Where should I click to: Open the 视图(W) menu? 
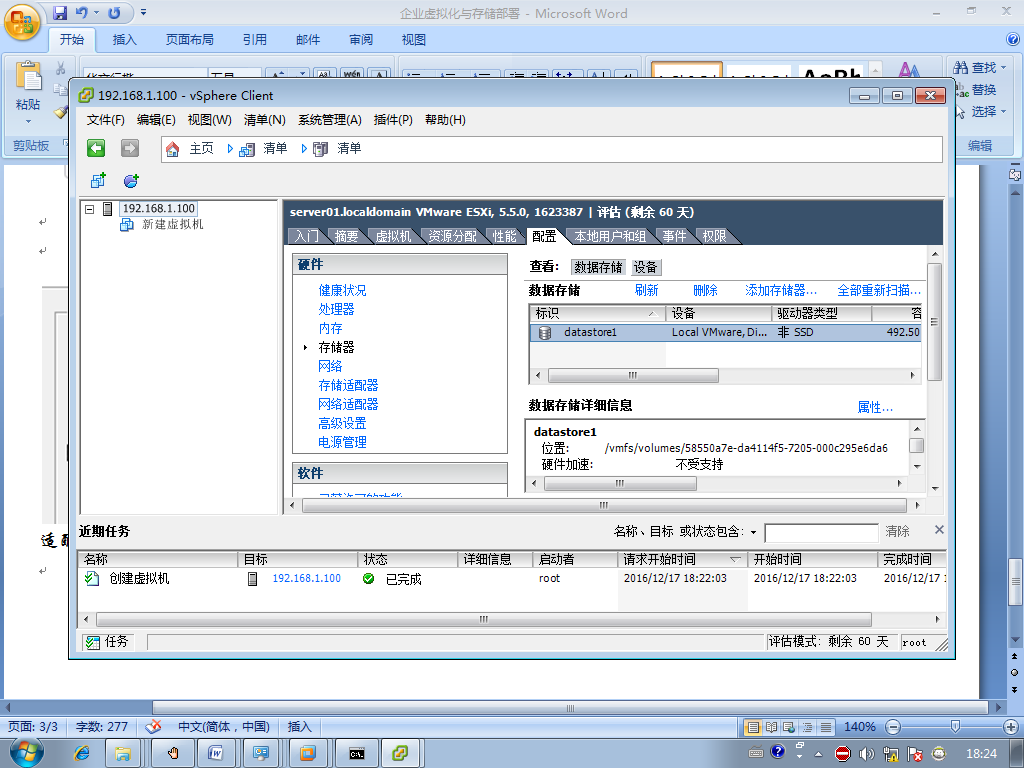pos(209,120)
